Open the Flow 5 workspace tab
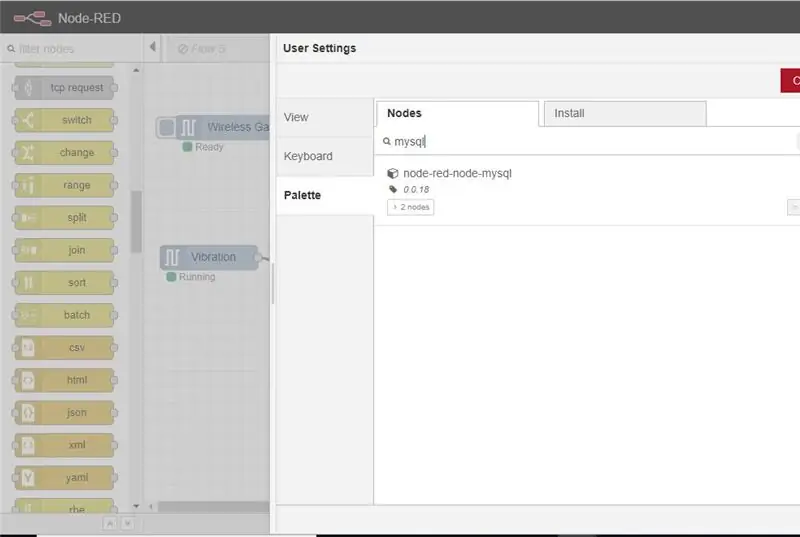800x537 pixels. click(219, 49)
